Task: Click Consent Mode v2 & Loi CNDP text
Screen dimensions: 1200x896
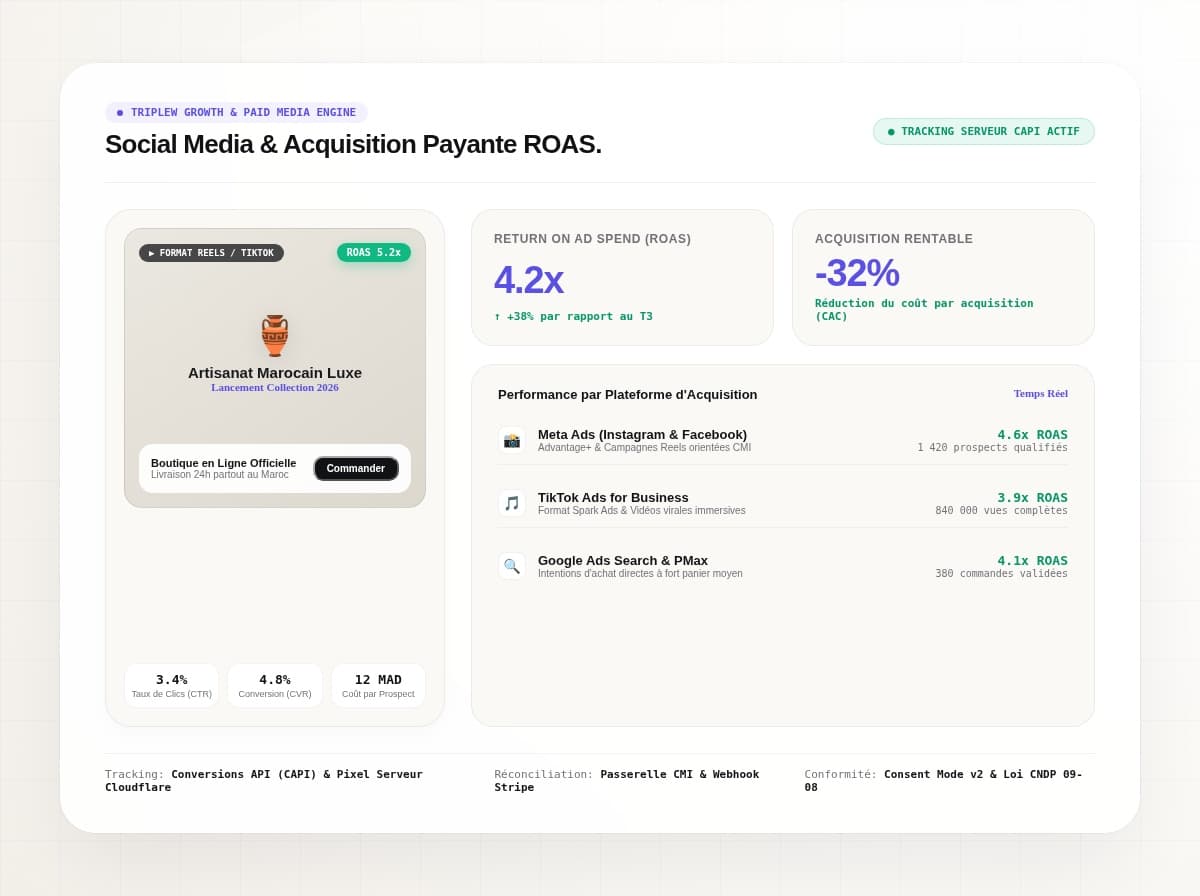Action: coord(944,781)
